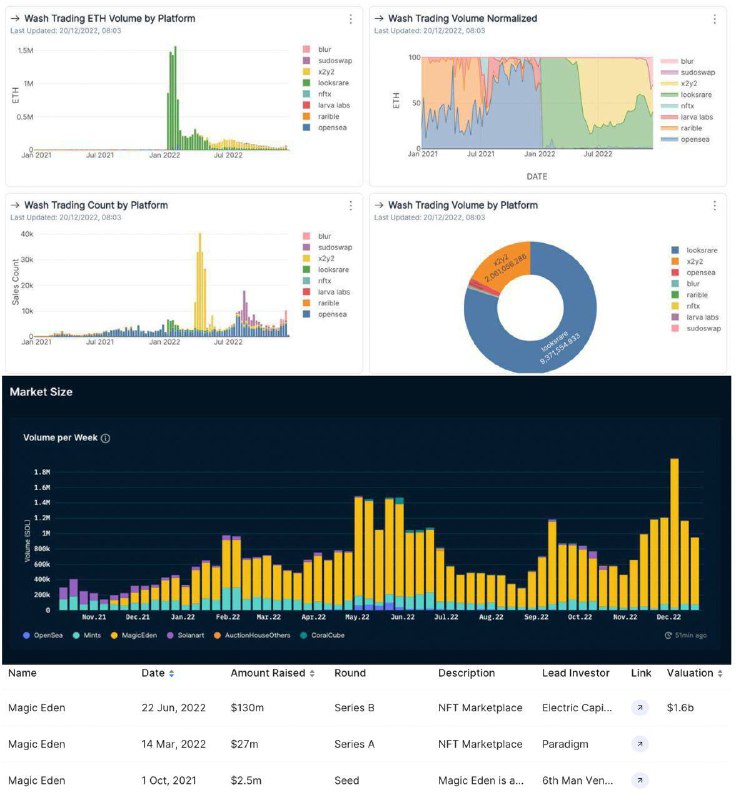Click the Market Size heading
Viewport: 736px width, 800px height.
coord(41,392)
